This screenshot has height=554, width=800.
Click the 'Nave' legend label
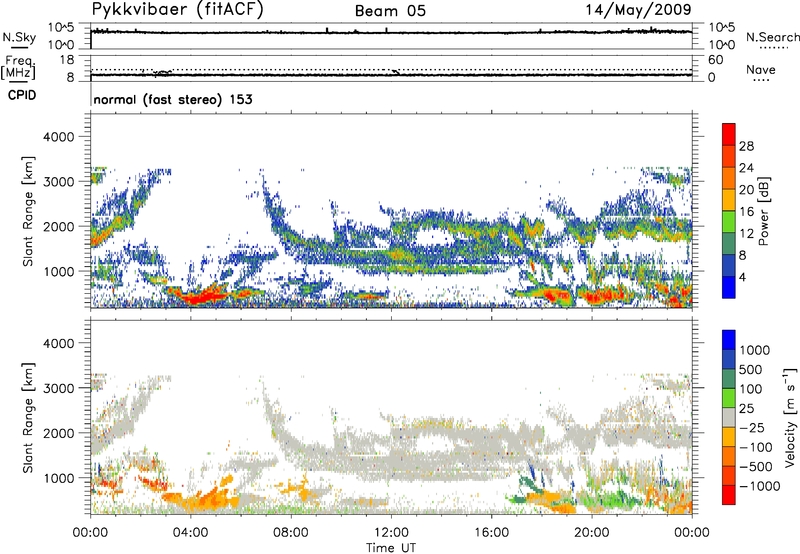(761, 69)
